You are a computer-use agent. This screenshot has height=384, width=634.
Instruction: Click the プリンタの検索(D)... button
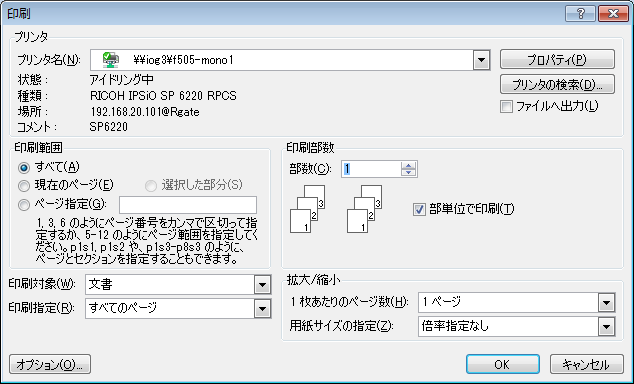click(x=557, y=84)
